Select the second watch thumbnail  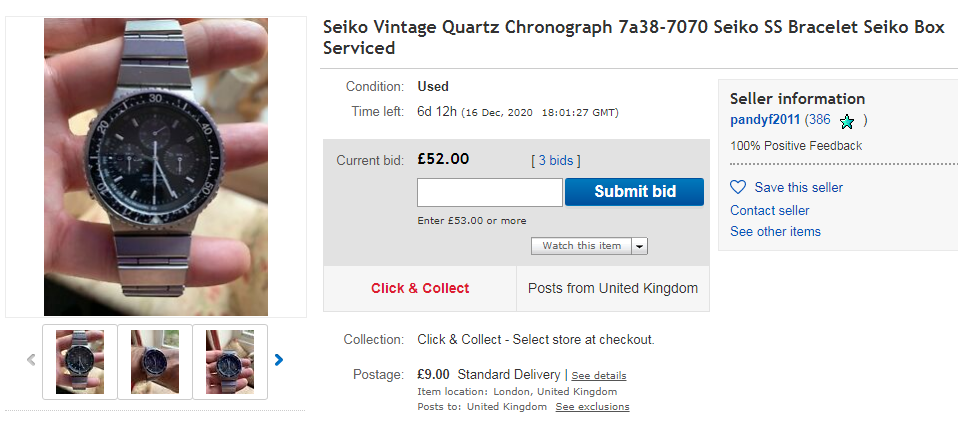(x=155, y=361)
